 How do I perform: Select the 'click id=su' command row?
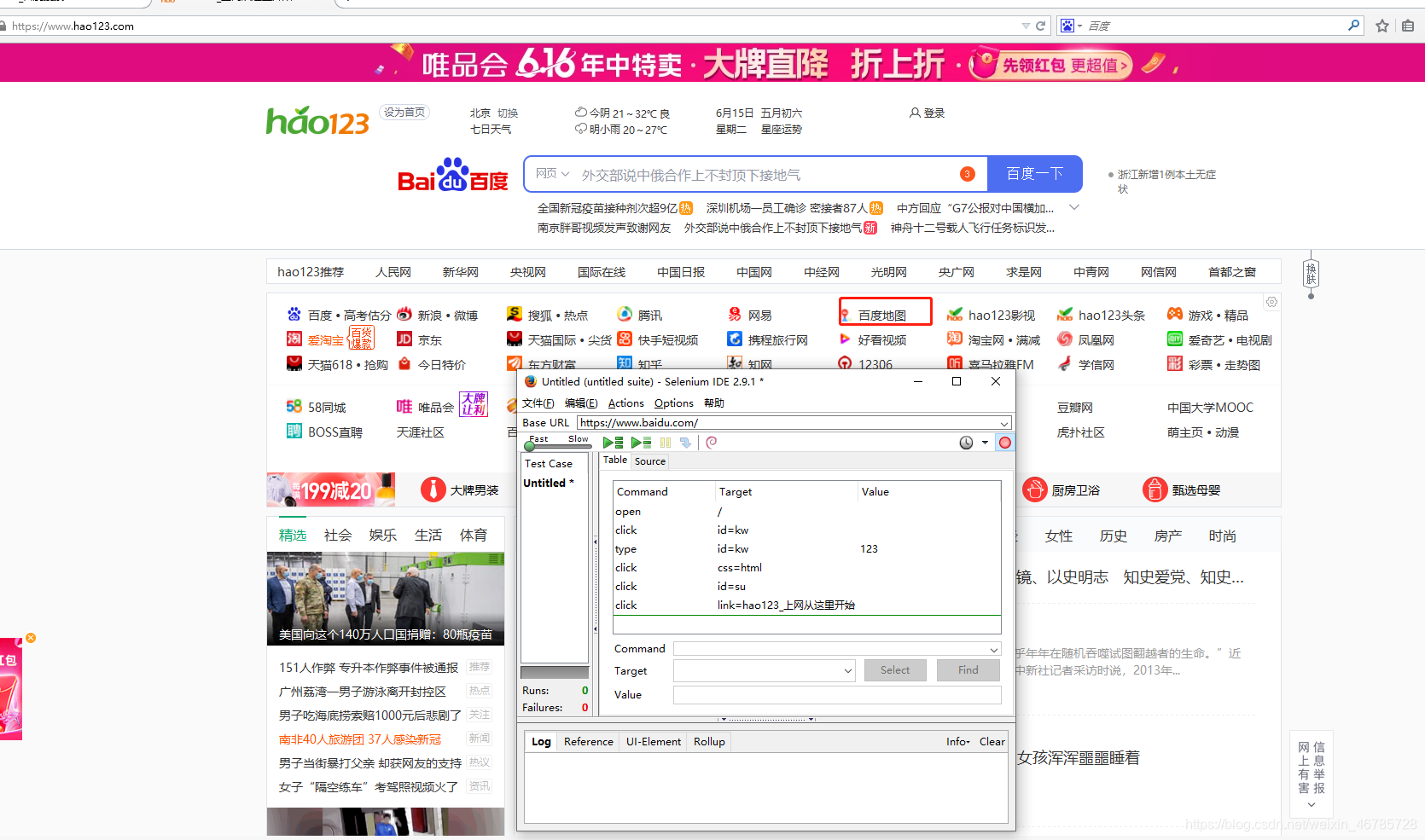click(x=806, y=587)
